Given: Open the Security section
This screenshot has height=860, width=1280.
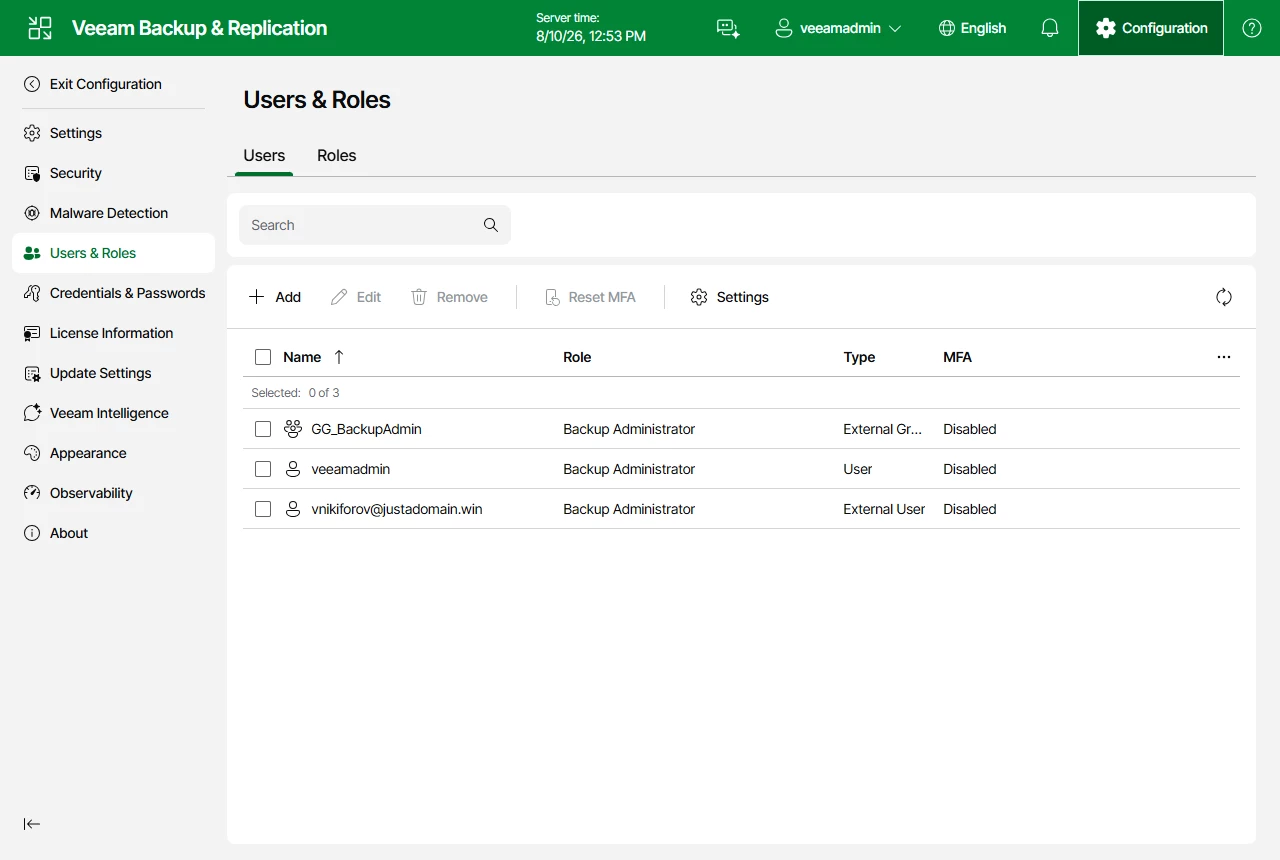Looking at the screenshot, I should (113, 173).
